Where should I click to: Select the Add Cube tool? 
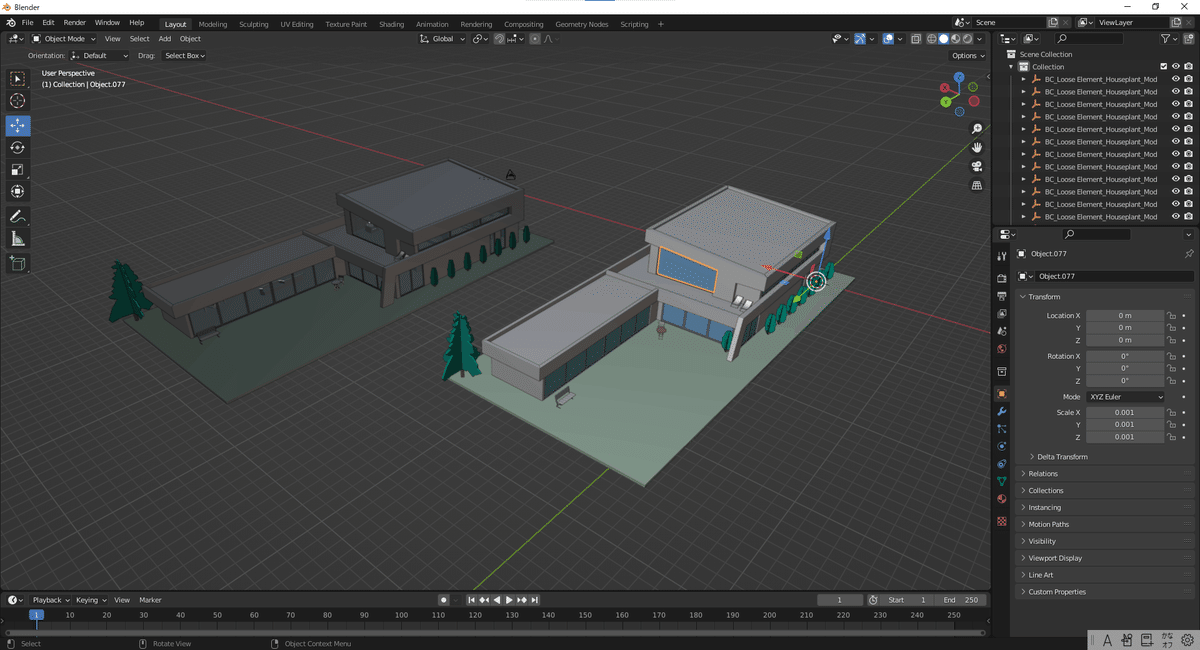pyautogui.click(x=17, y=263)
